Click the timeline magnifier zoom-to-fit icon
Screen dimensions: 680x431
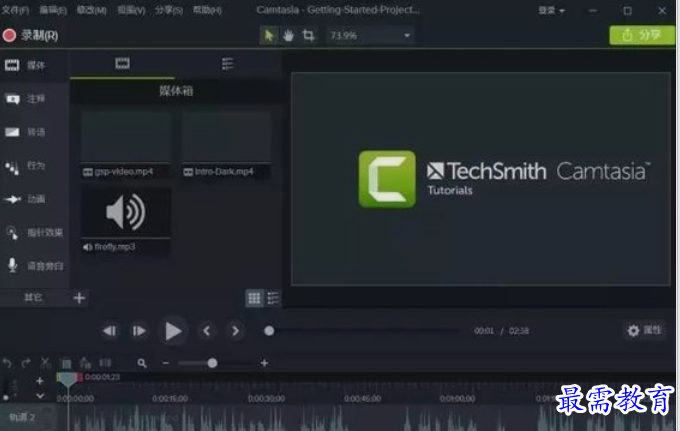(x=142, y=363)
